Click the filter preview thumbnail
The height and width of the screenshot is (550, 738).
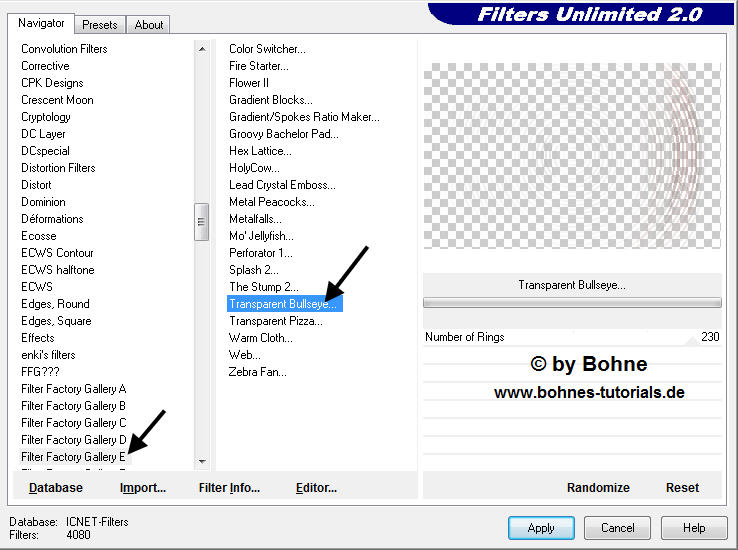[x=571, y=155]
